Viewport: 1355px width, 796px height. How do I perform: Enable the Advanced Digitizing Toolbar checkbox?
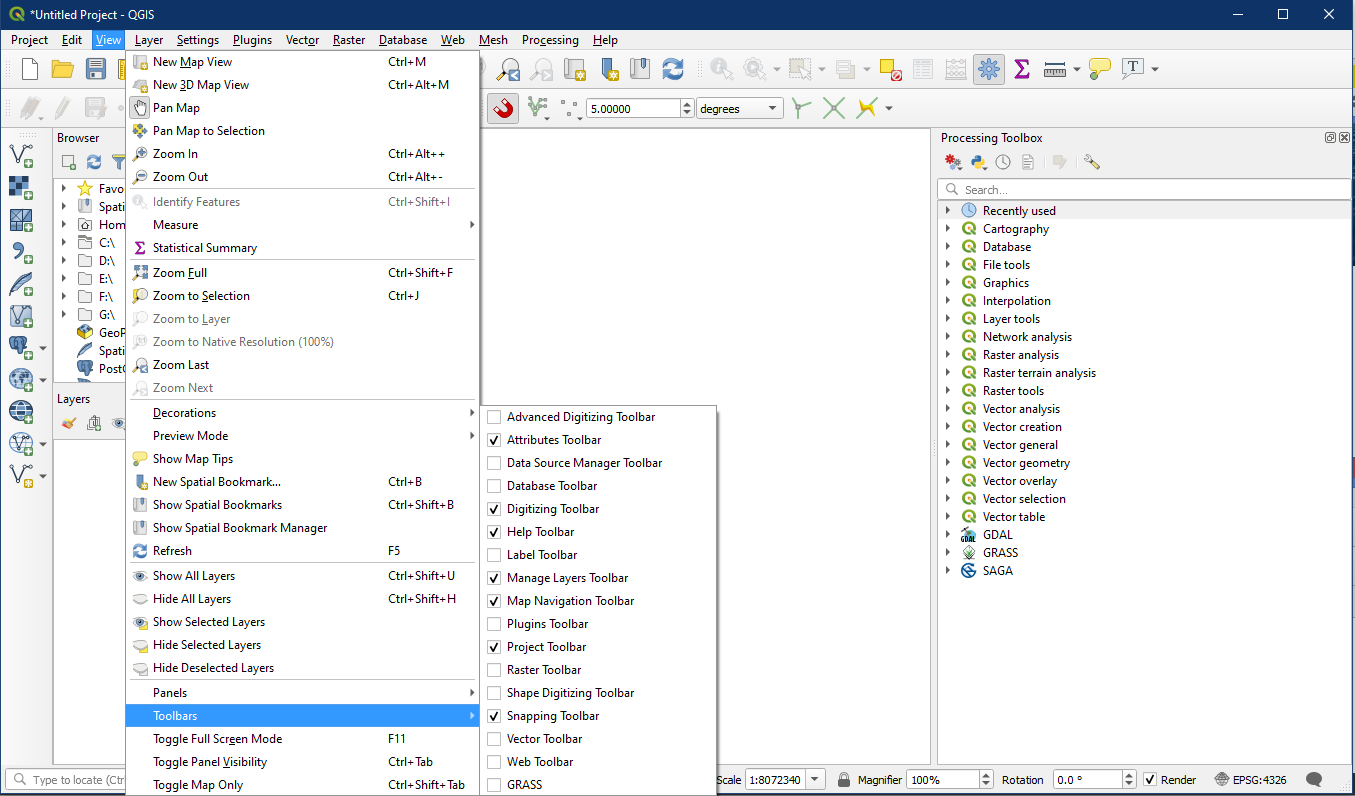pyautogui.click(x=494, y=417)
